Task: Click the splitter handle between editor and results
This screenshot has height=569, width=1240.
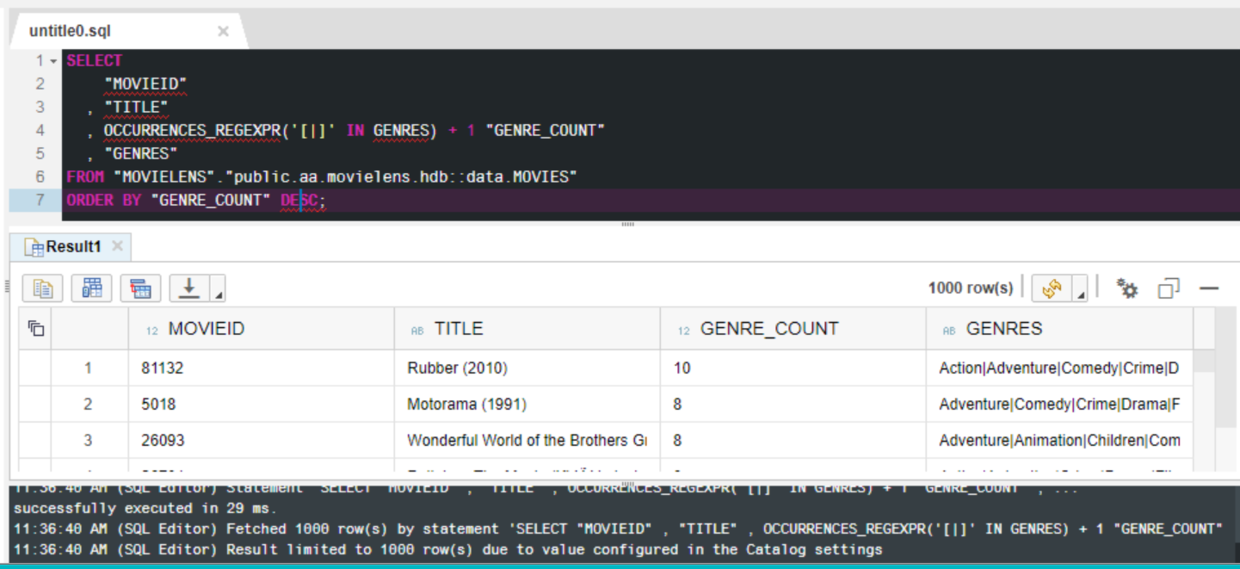Action: (x=628, y=224)
